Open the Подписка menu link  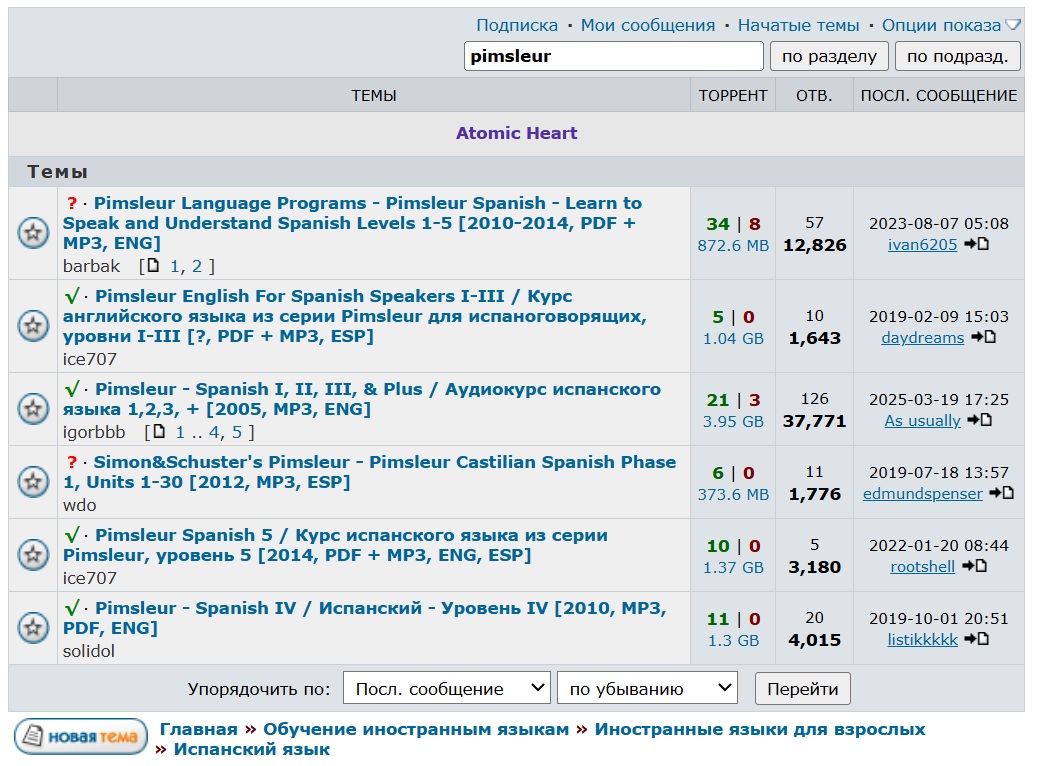pos(517,25)
